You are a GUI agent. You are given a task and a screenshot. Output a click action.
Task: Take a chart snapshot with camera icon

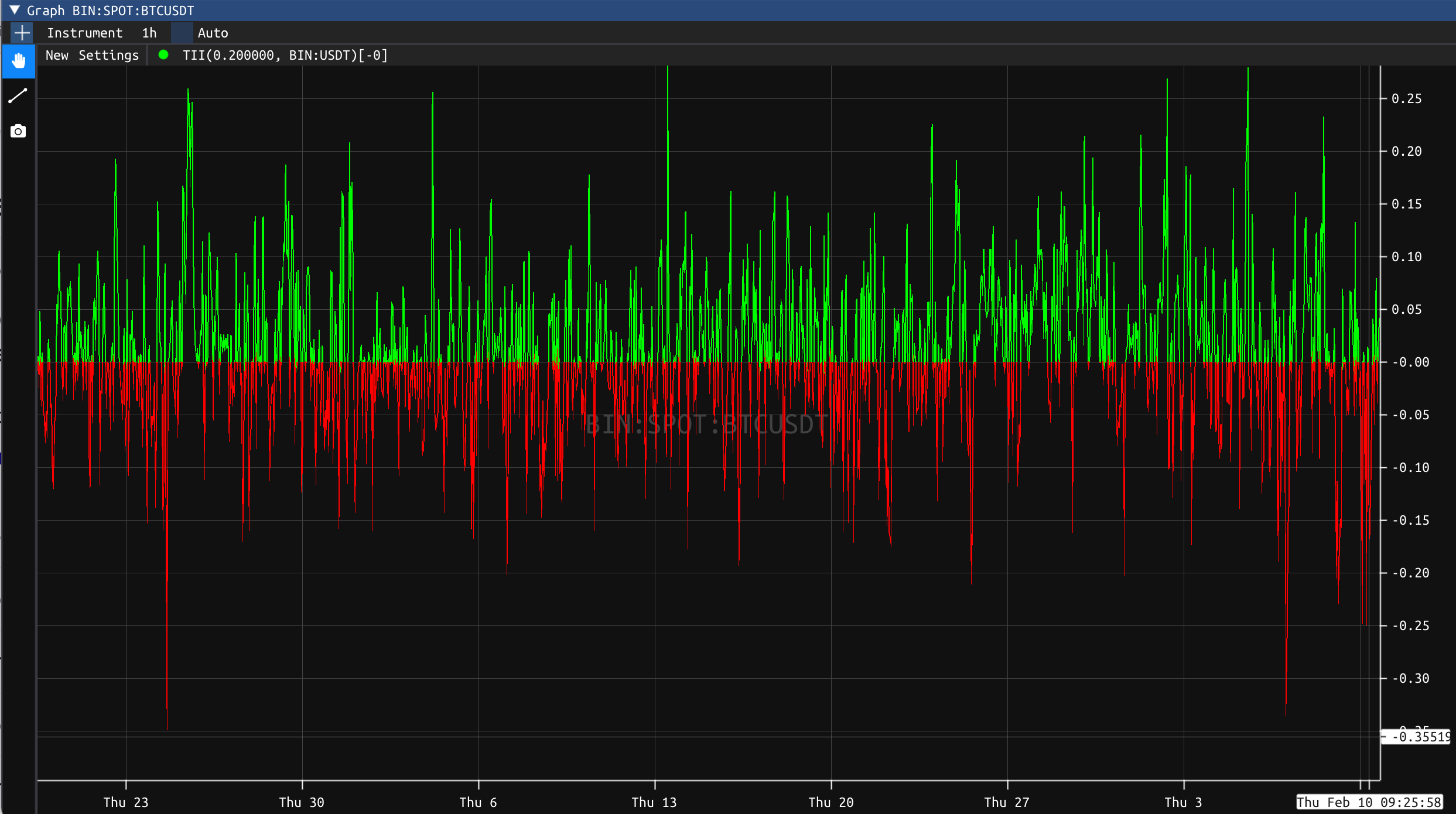pyautogui.click(x=18, y=131)
